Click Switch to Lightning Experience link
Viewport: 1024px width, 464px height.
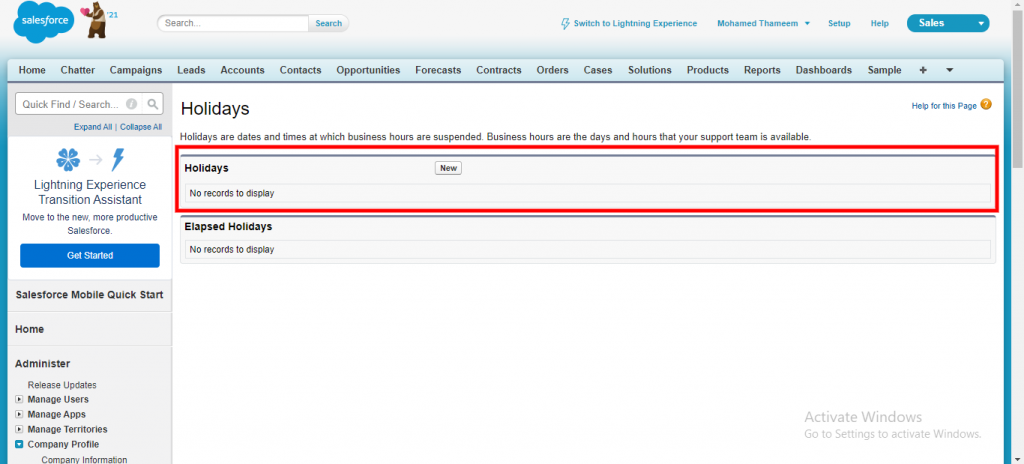[x=635, y=24]
